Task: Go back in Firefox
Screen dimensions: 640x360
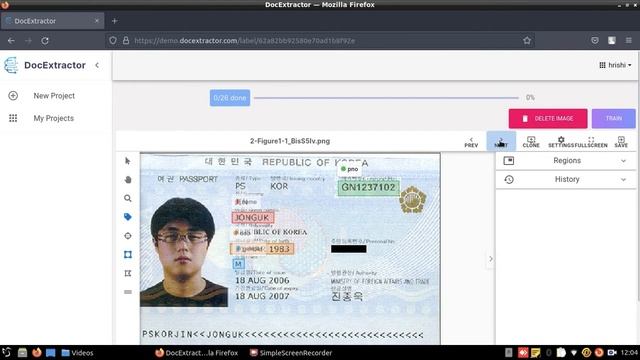Action: point(11,41)
